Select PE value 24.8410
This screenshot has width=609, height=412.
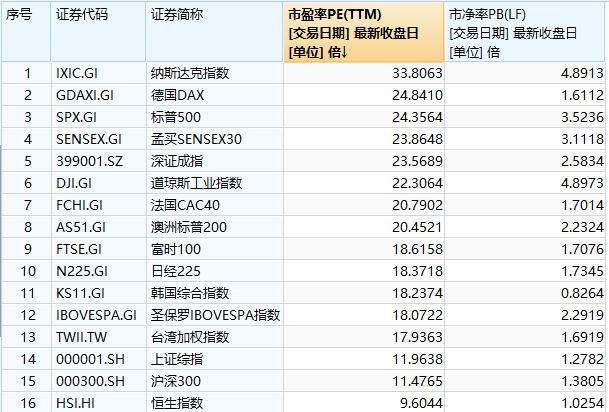point(364,95)
